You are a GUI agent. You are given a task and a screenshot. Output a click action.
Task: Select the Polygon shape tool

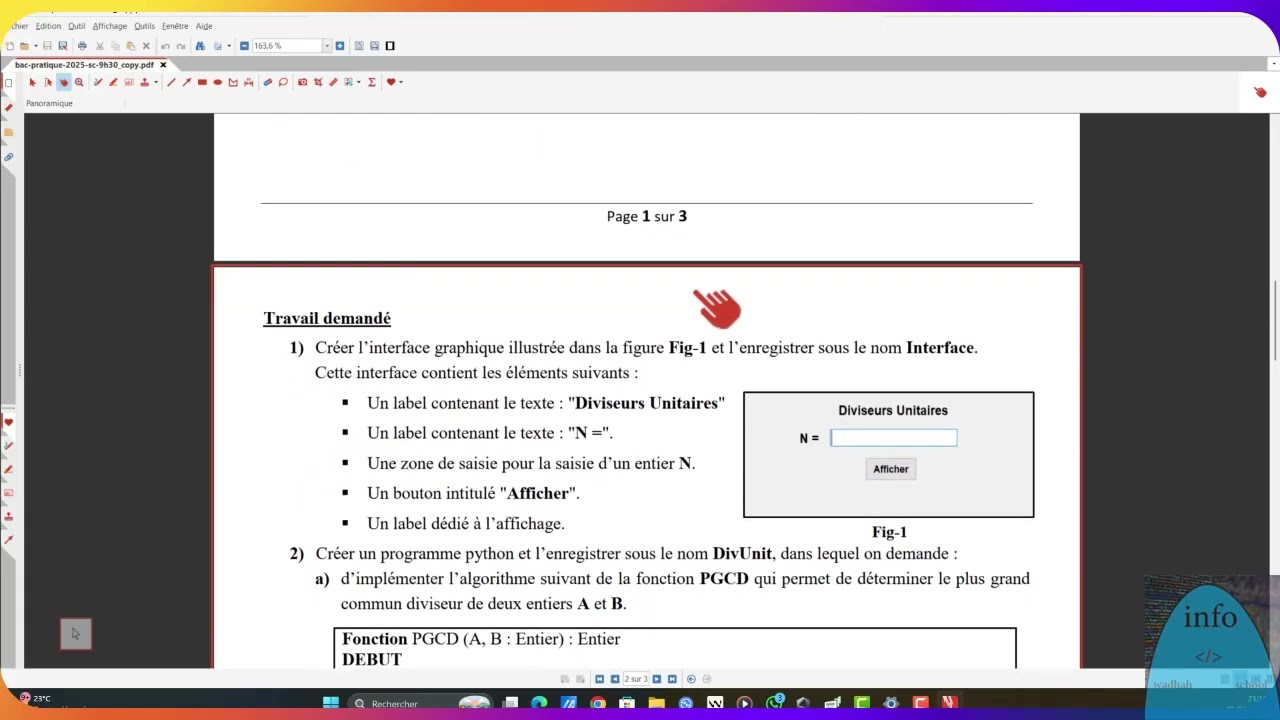pyautogui.click(x=233, y=82)
